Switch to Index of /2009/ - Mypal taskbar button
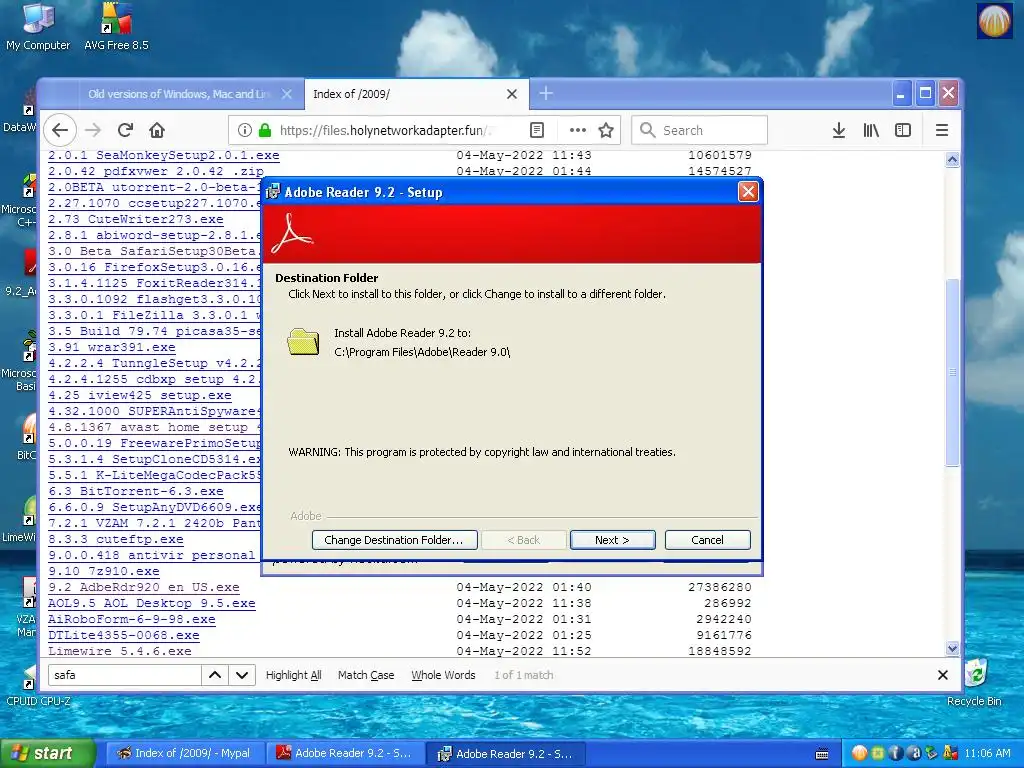This screenshot has height=768, width=1024. [x=185, y=753]
